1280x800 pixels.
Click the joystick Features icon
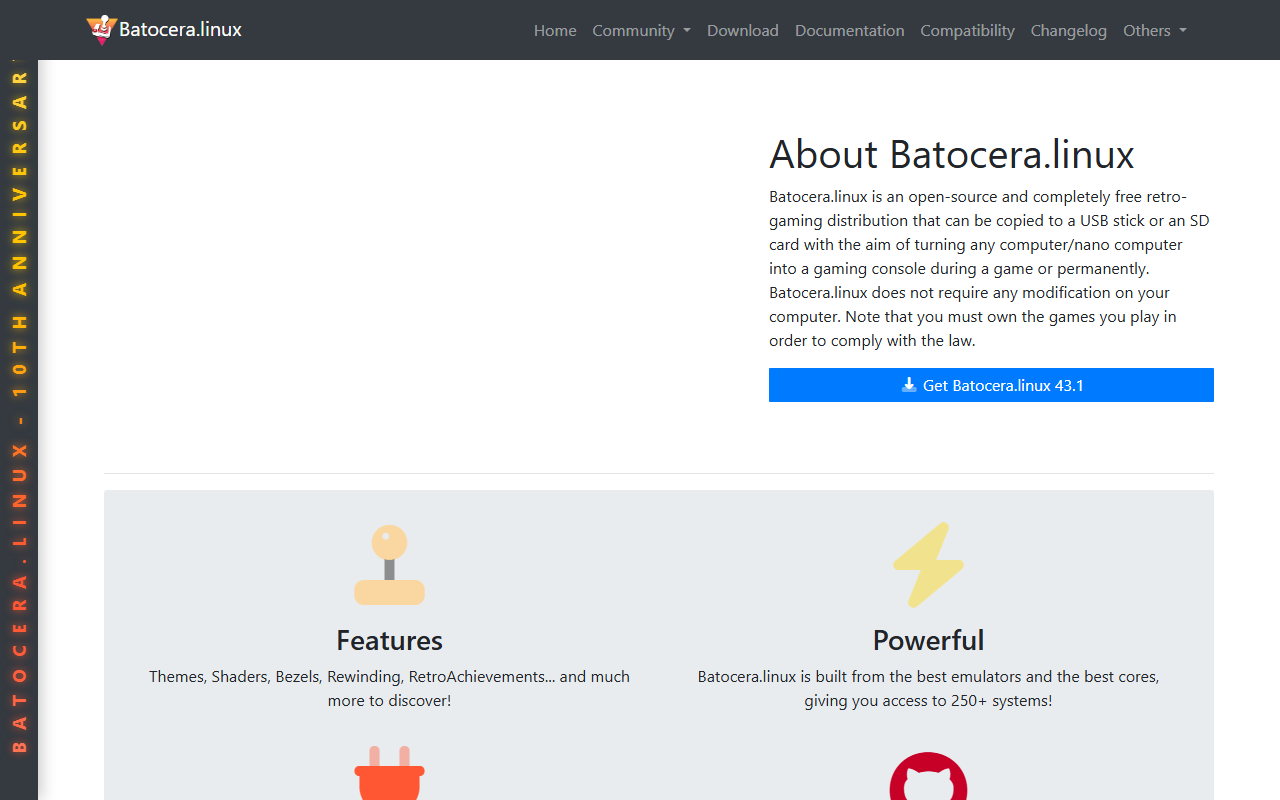coord(389,565)
